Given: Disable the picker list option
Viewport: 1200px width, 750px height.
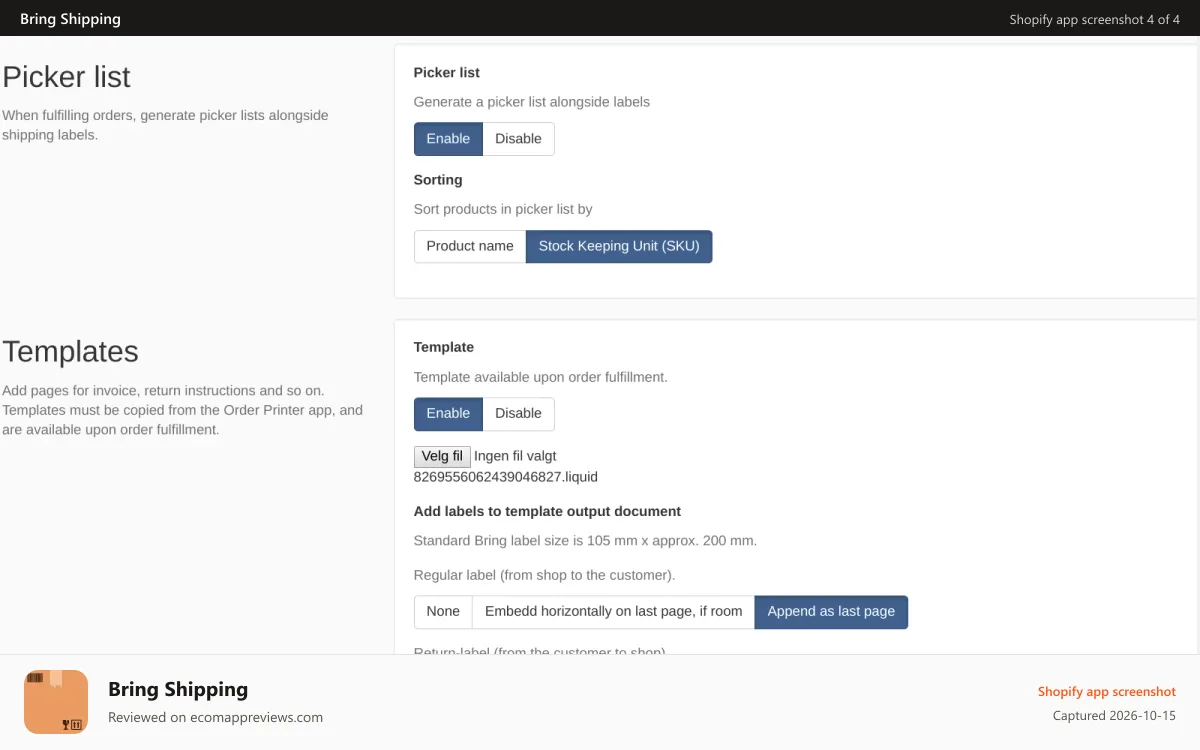Looking at the screenshot, I should (x=518, y=139).
